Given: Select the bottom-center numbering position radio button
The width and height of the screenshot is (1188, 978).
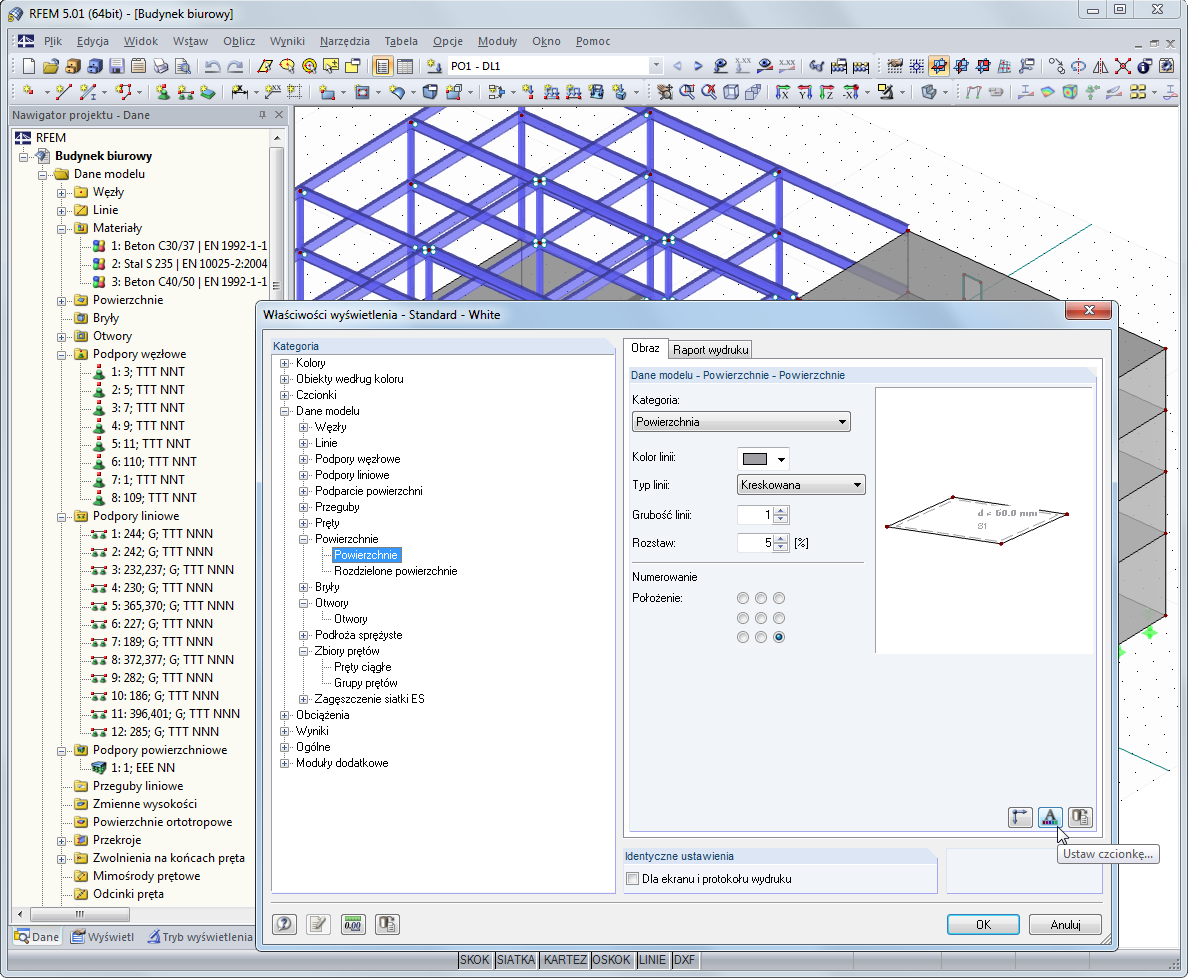Looking at the screenshot, I should click(x=761, y=637).
